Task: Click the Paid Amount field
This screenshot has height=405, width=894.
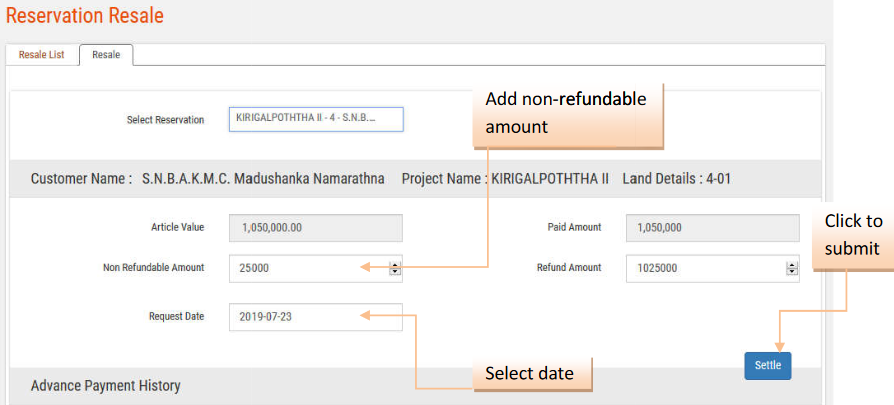Action: tap(712, 228)
